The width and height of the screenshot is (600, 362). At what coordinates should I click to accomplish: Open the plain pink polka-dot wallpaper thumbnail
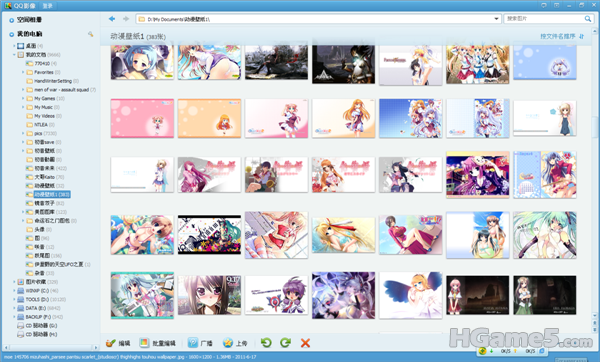[142, 118]
